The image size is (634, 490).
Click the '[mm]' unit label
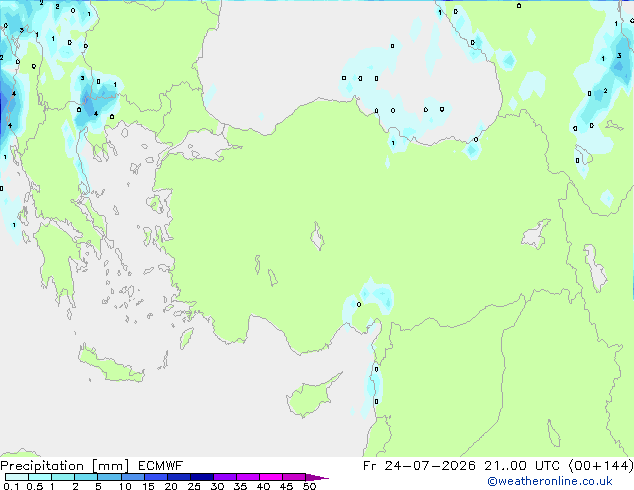(x=111, y=466)
